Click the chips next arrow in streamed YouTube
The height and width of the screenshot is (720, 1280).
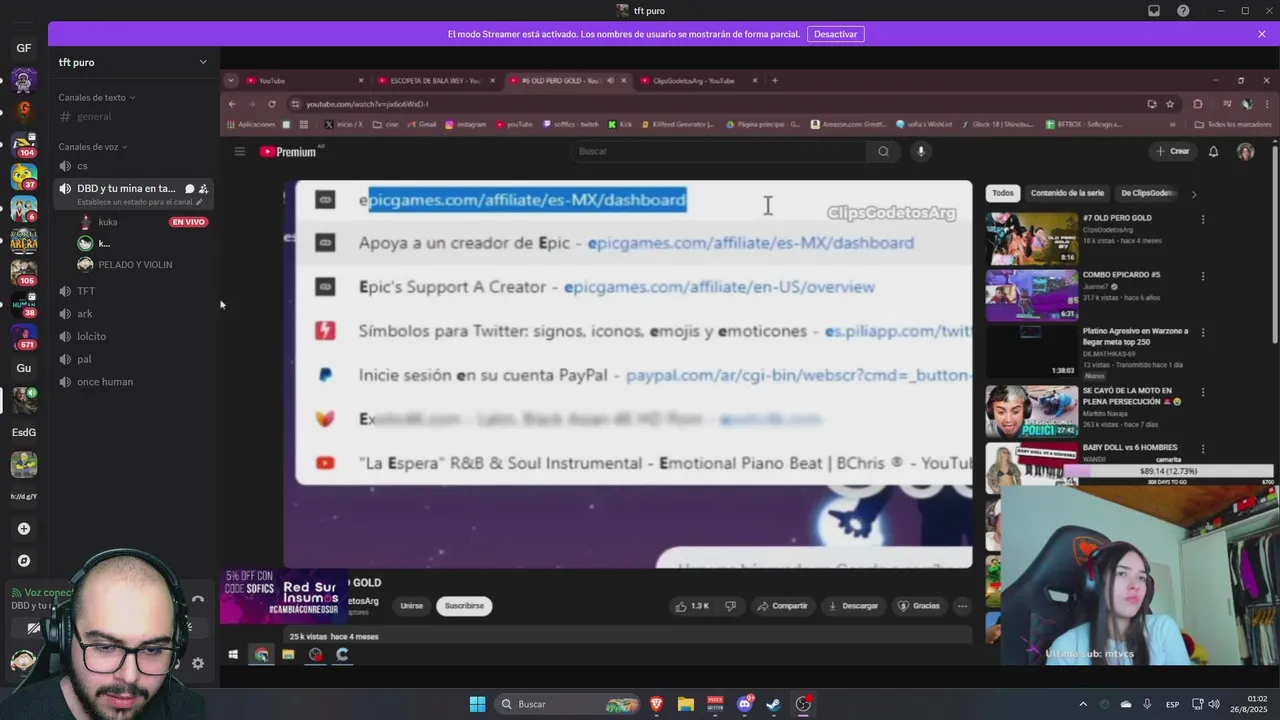coord(1193,193)
